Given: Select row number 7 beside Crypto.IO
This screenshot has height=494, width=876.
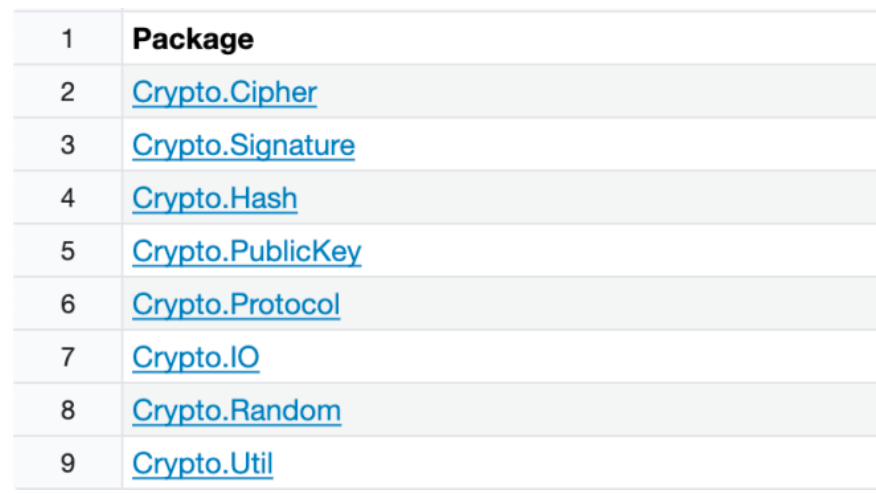Looking at the screenshot, I should 68,357.
